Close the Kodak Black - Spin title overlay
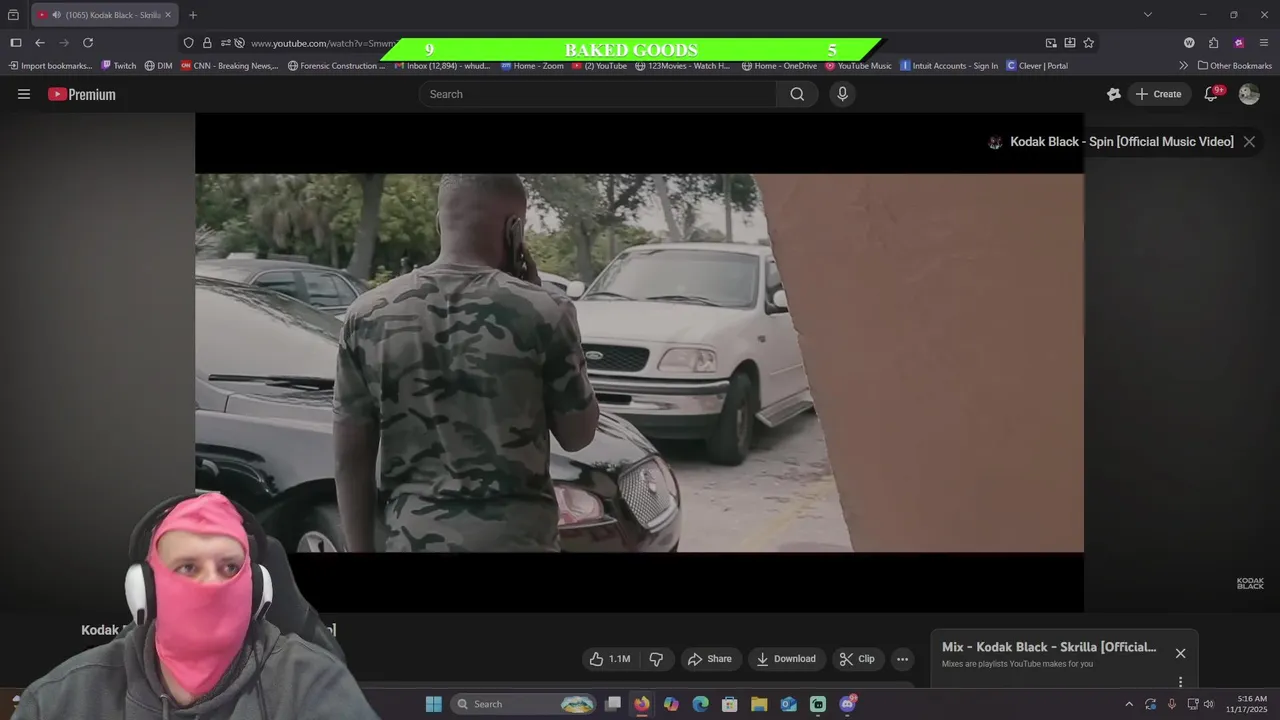Image resolution: width=1280 pixels, height=720 pixels. click(x=1249, y=142)
